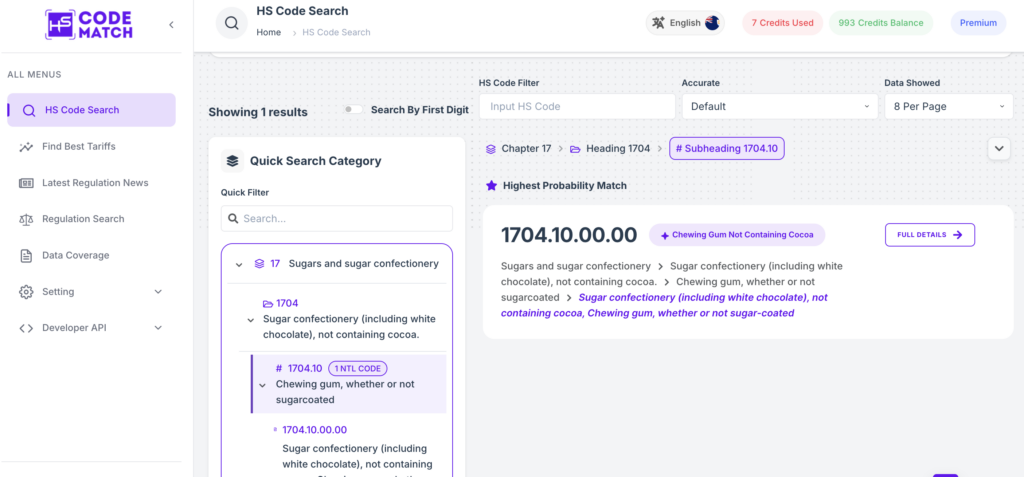Click the magnifier search icon in header
The image size is (1024, 477).
232,23
